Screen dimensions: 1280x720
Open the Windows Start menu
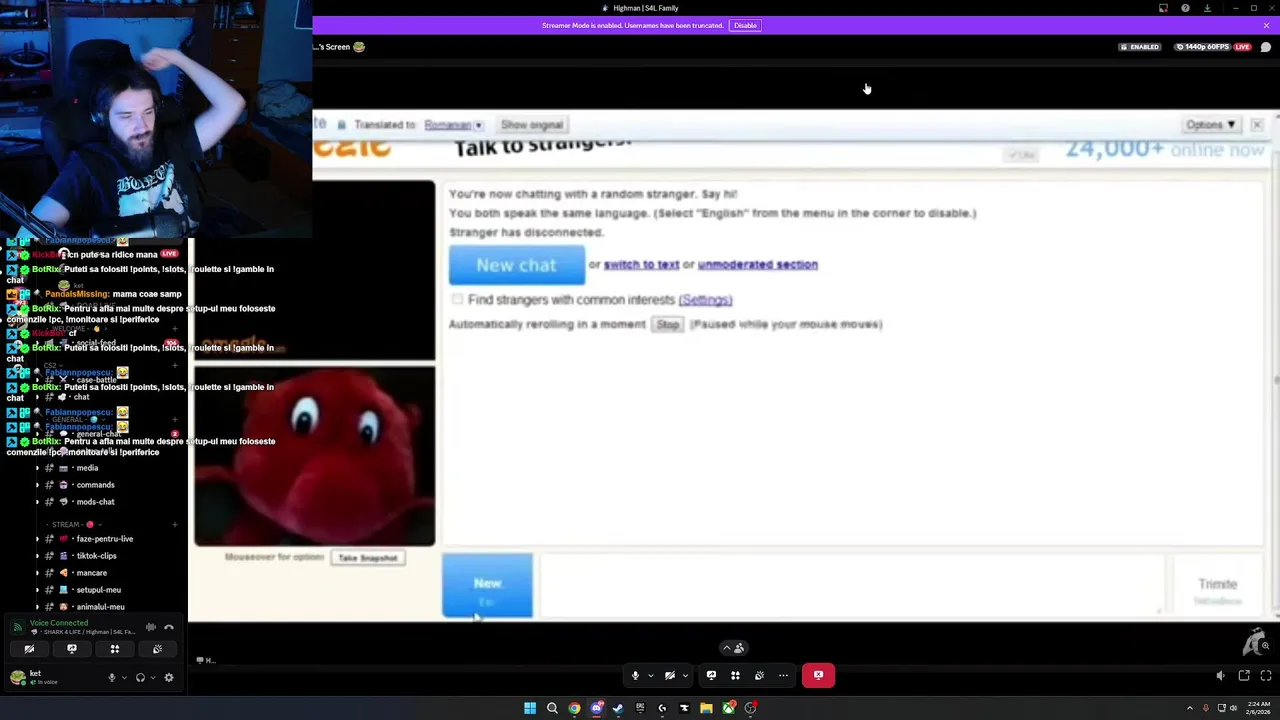click(530, 708)
